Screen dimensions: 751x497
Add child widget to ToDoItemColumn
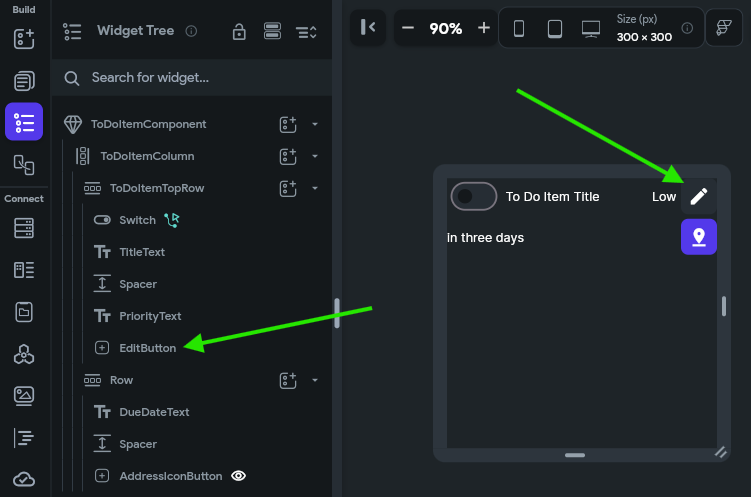pos(288,157)
